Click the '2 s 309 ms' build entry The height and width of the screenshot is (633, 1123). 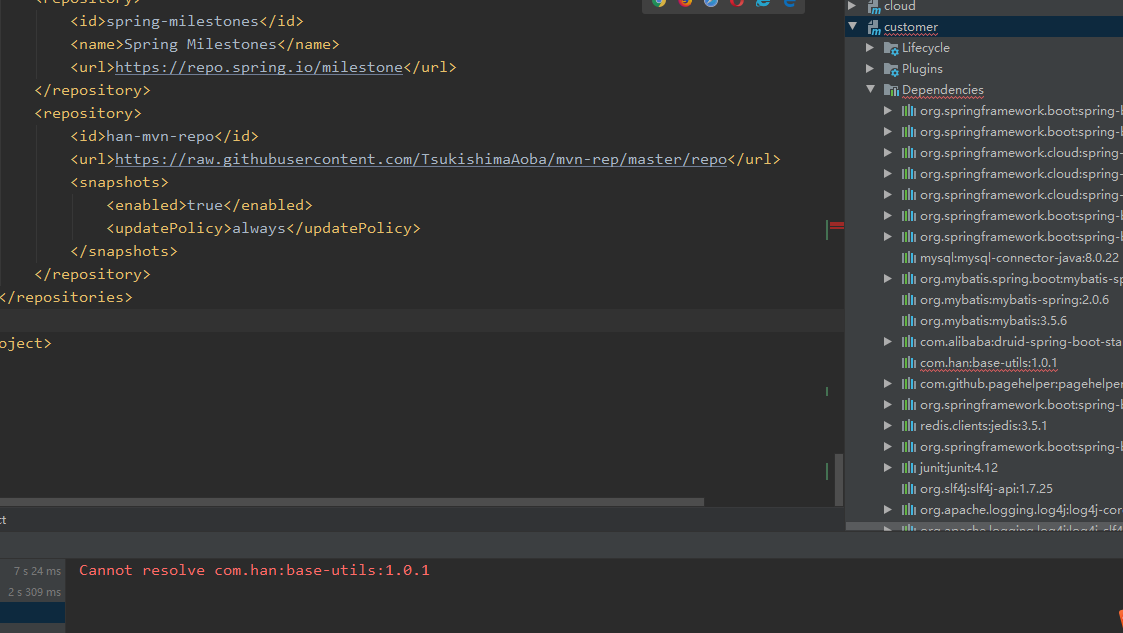(34, 592)
